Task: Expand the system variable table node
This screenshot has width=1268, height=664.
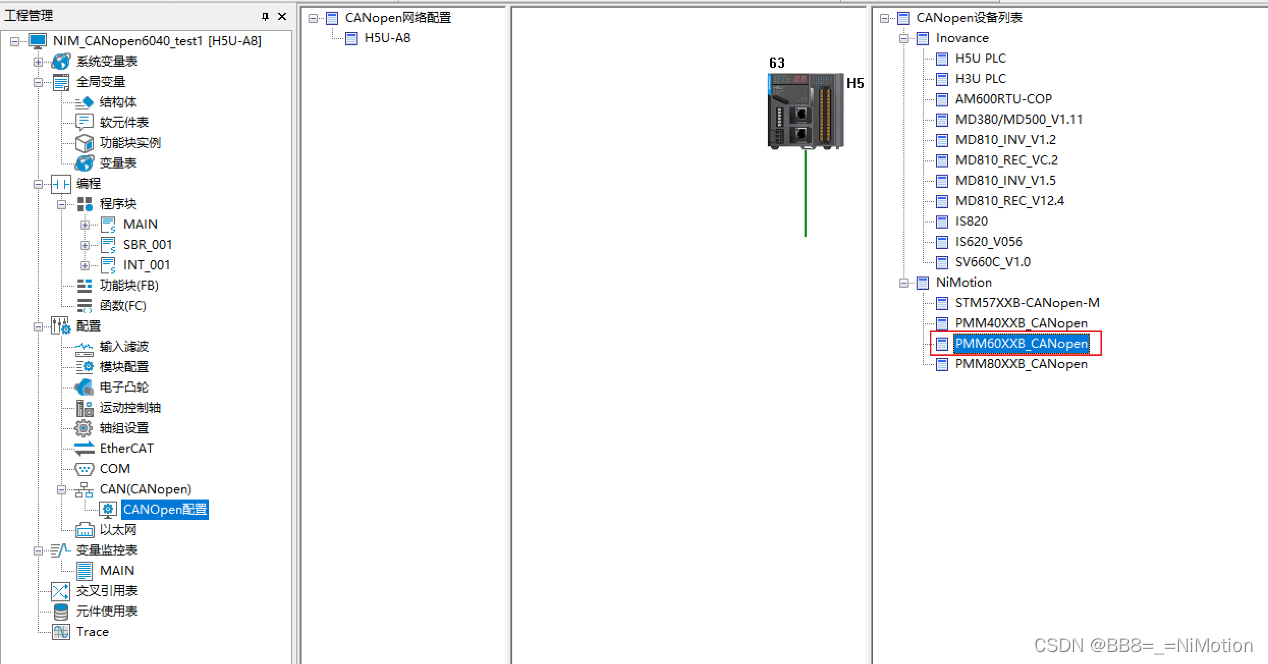Action: coord(38,61)
